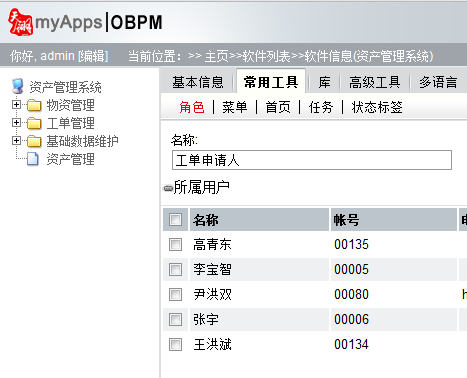Click the 资产管理 page icon
This screenshot has height=378, width=467.
[33, 159]
